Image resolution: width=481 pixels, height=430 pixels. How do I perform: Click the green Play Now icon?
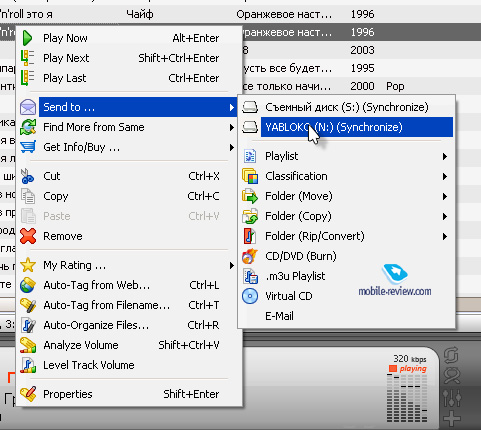tap(27, 38)
